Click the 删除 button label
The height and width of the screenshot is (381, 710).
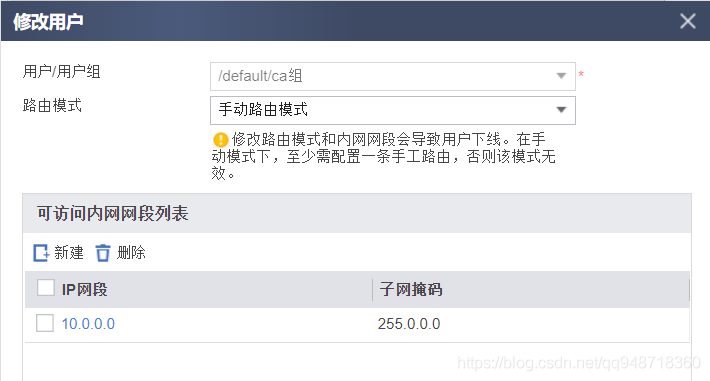(x=131, y=253)
